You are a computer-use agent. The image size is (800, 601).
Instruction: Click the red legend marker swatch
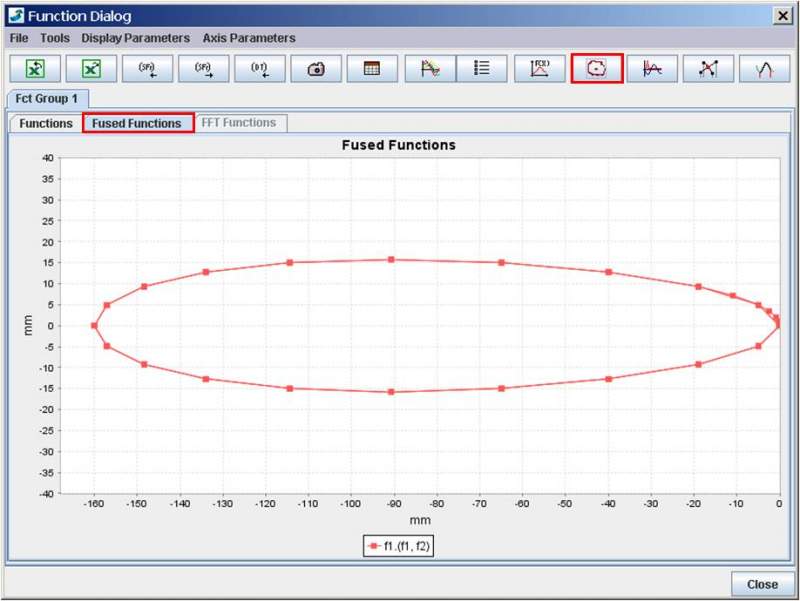point(373,546)
